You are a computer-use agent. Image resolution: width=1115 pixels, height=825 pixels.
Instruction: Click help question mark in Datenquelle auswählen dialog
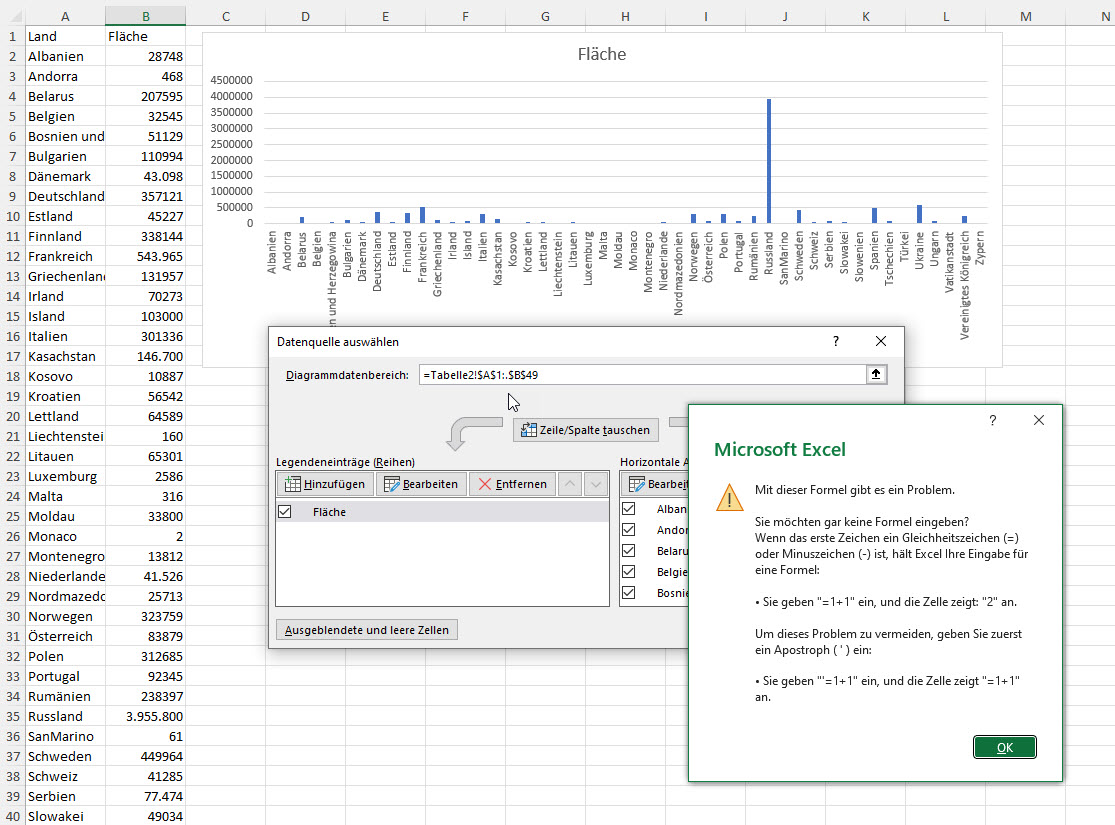[x=836, y=342]
